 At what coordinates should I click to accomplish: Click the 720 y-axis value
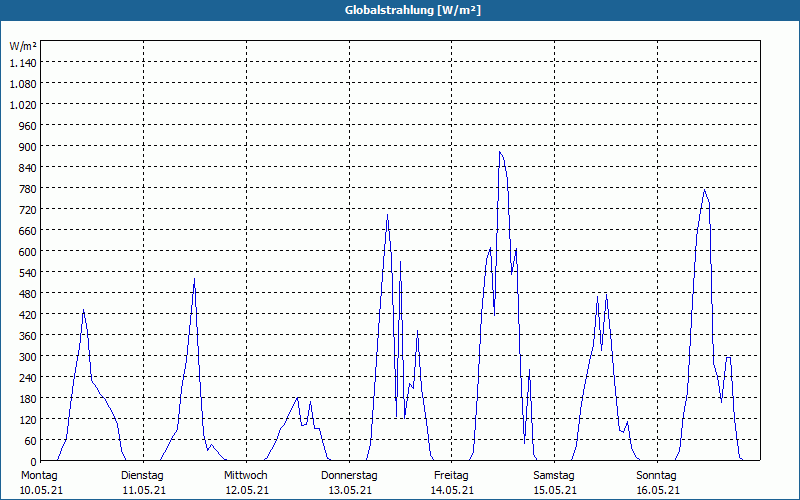pos(28,210)
